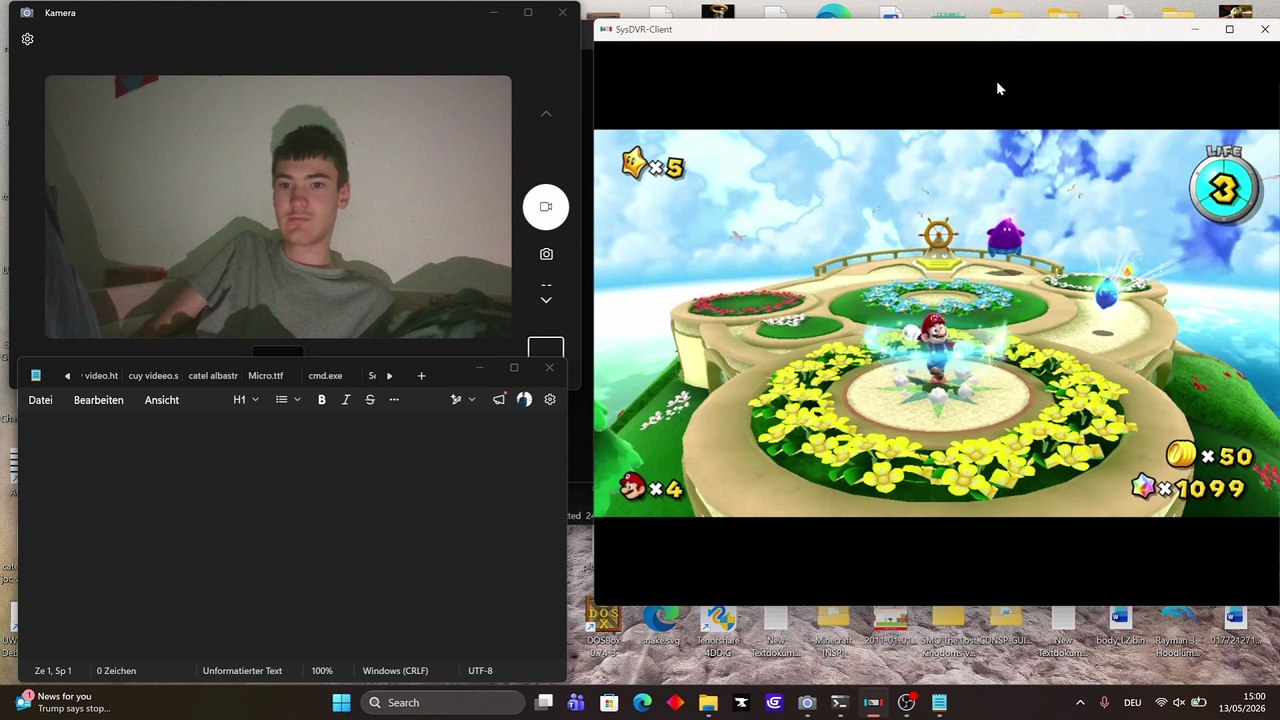Expand the list style dropdown
The height and width of the screenshot is (720, 1280).
288,400
